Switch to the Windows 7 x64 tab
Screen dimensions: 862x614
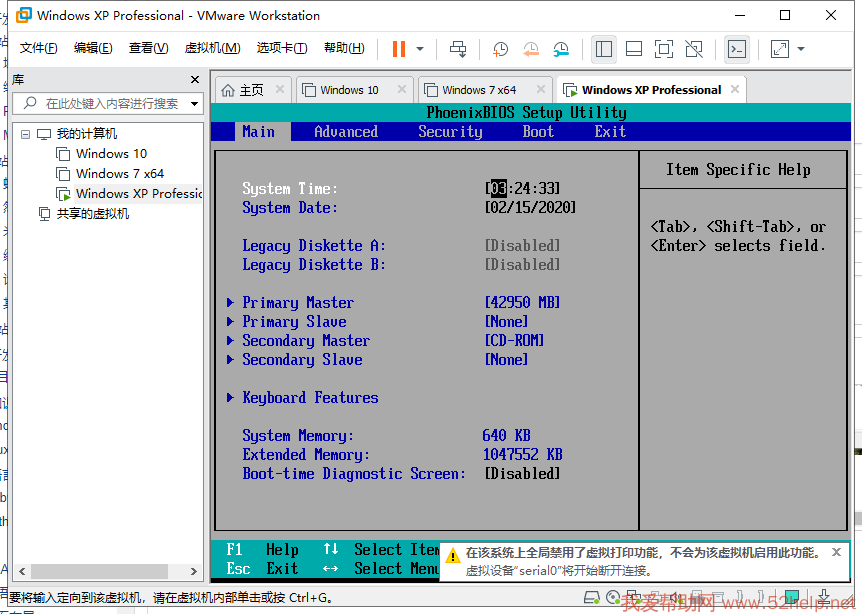pyautogui.click(x=479, y=90)
